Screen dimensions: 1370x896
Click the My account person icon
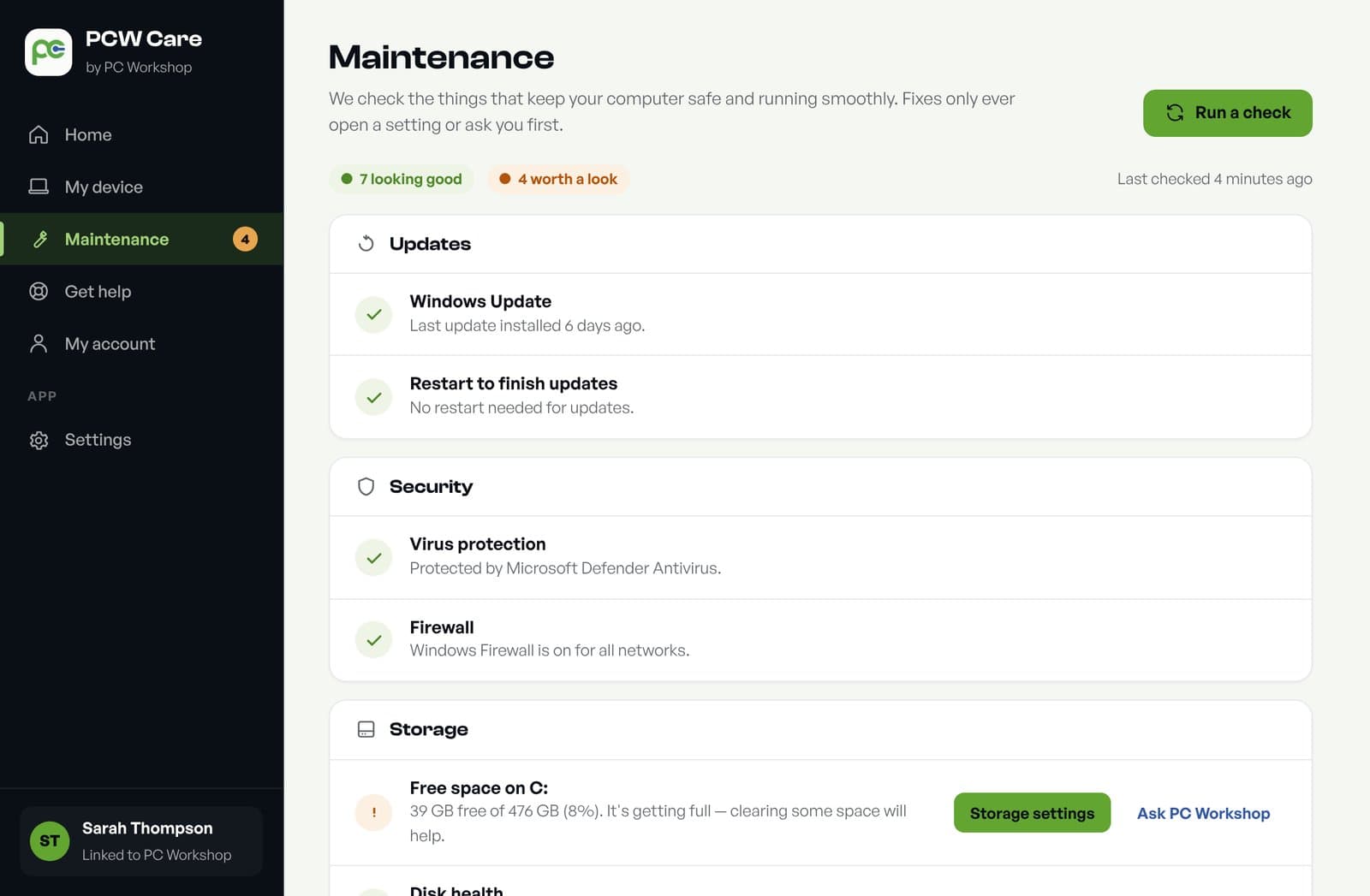[x=39, y=344]
